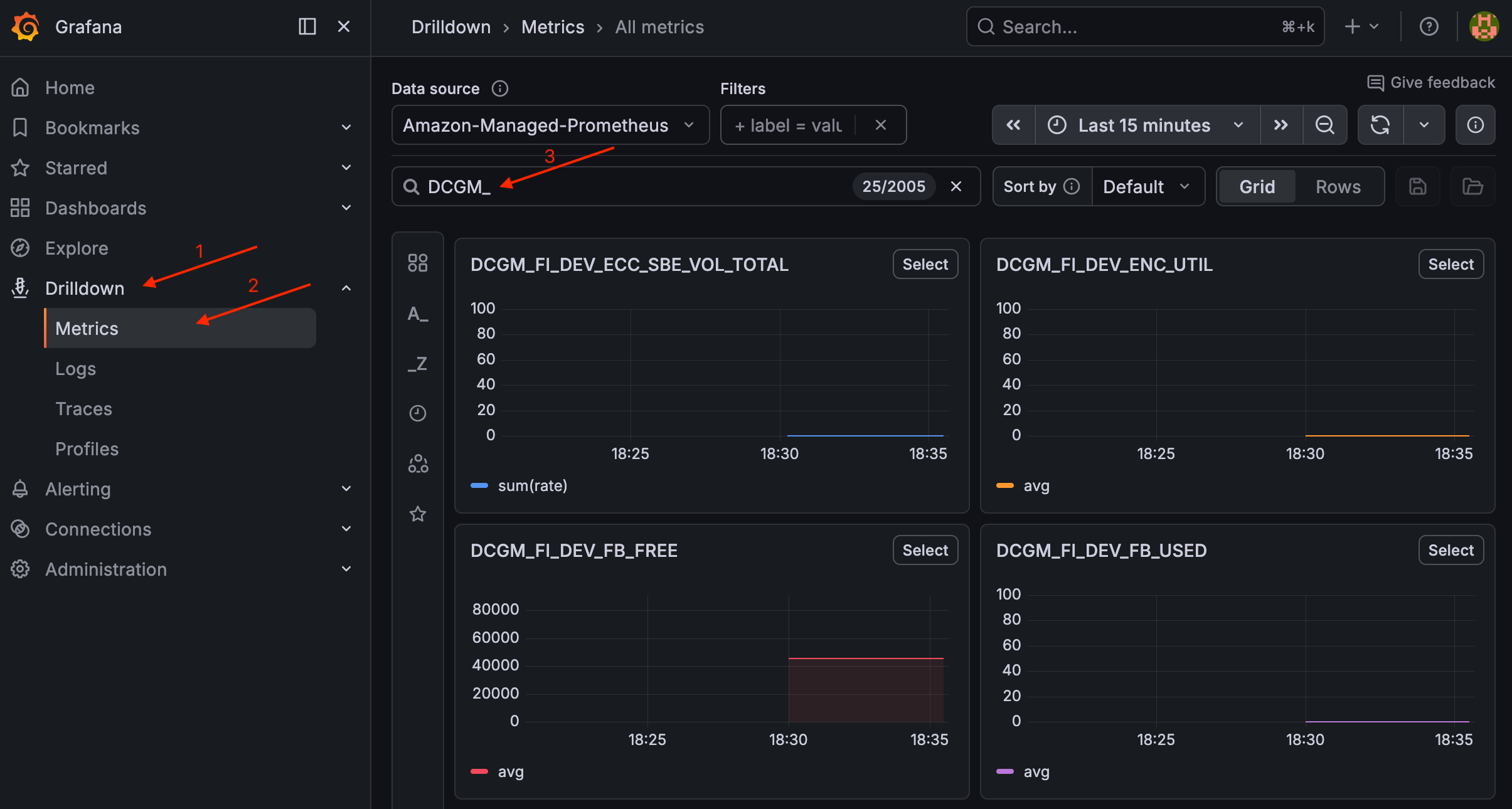
Task: Switch to Grid layout
Action: tap(1257, 186)
